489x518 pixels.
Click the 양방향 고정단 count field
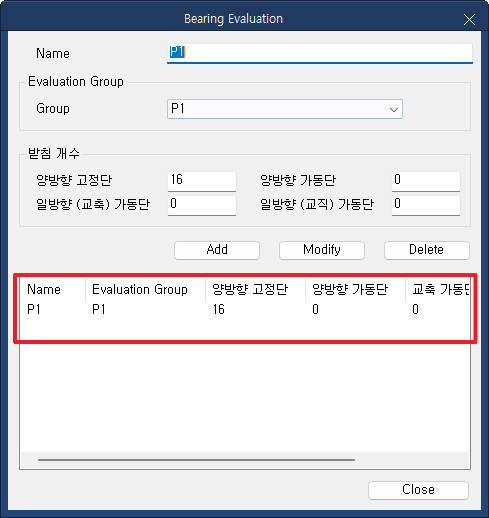click(202, 181)
